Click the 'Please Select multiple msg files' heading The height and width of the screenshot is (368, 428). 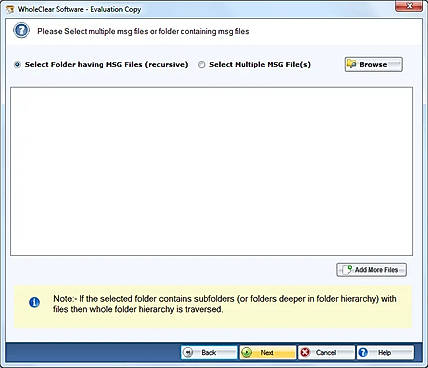143,31
